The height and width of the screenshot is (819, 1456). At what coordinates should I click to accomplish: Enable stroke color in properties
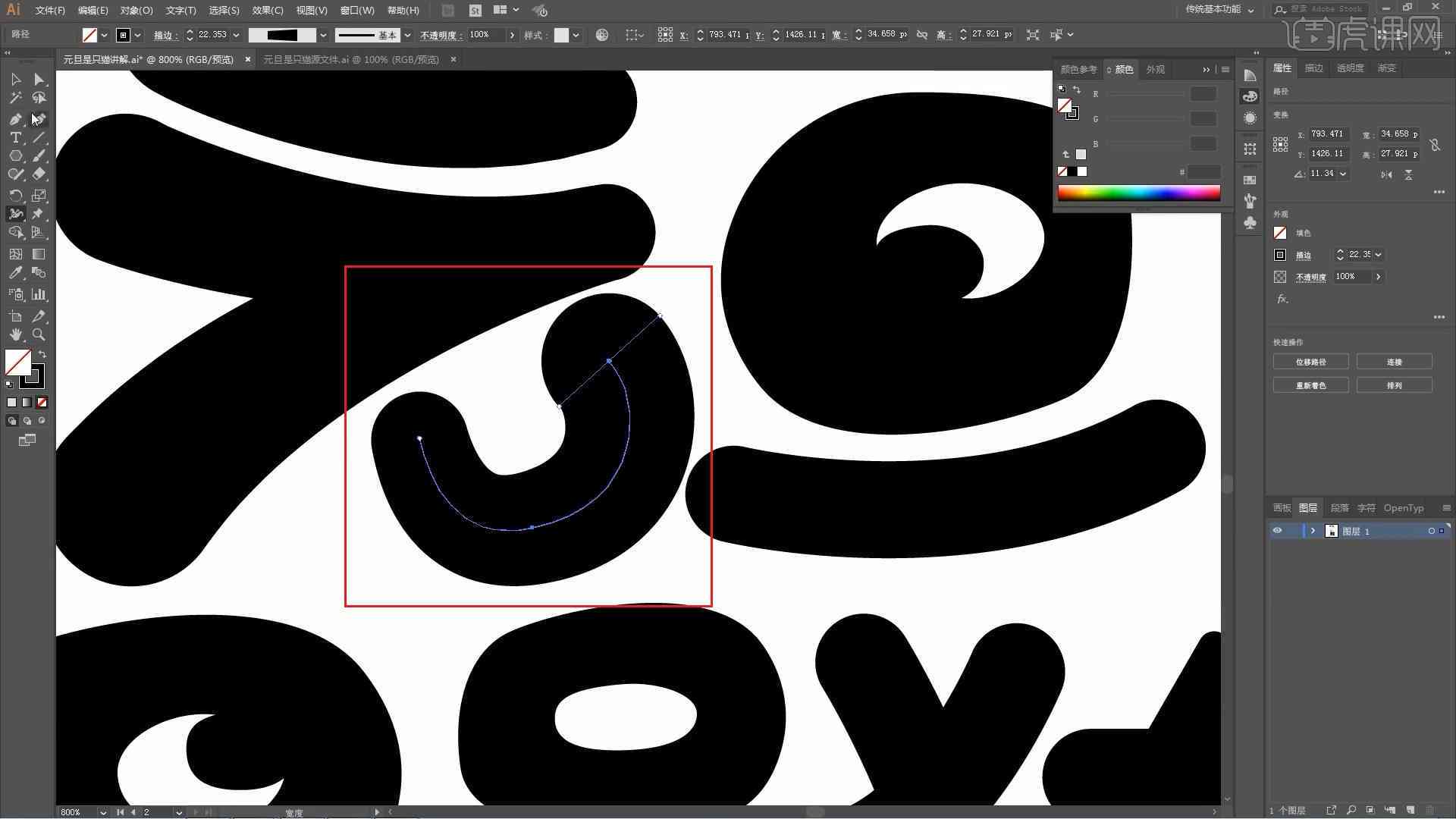click(1280, 254)
